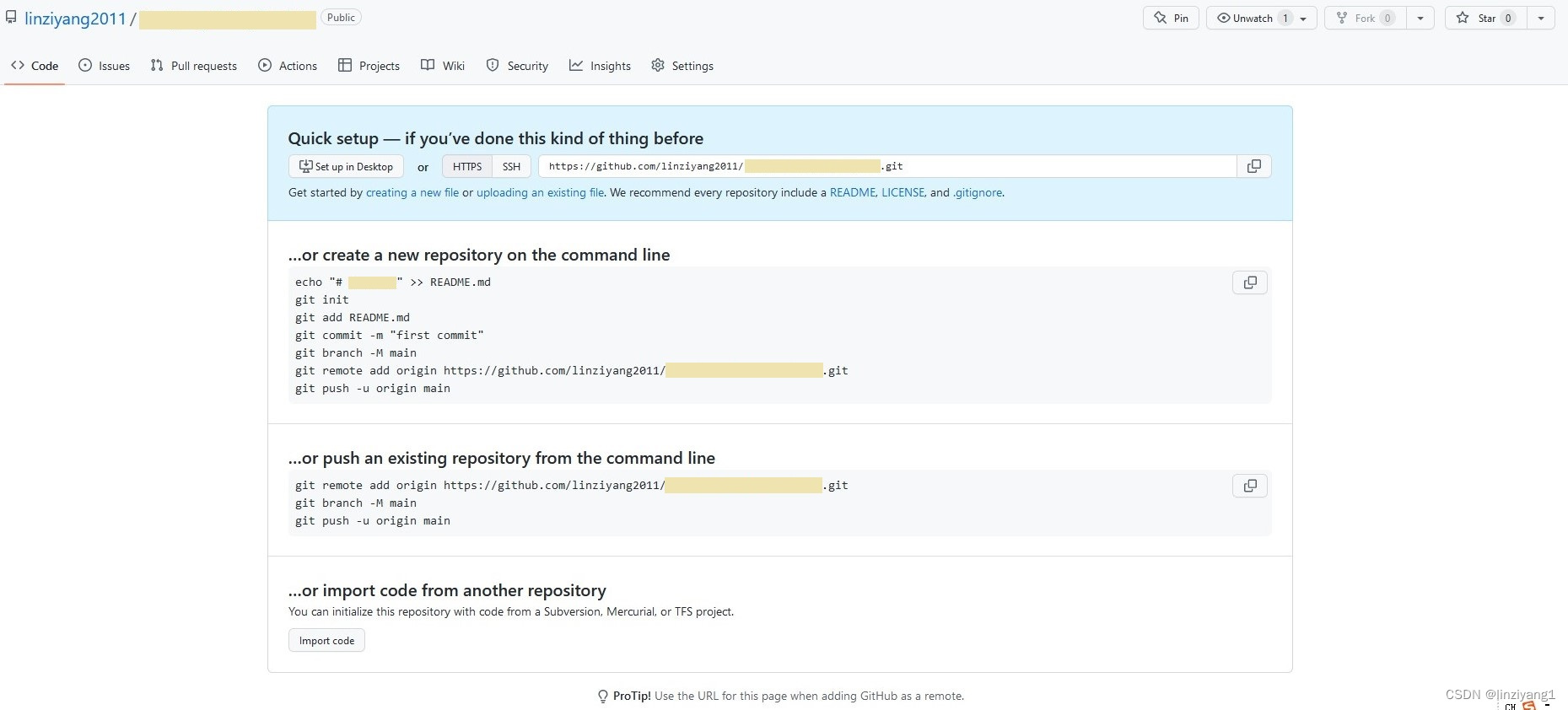Click the Projects table icon

345,65
